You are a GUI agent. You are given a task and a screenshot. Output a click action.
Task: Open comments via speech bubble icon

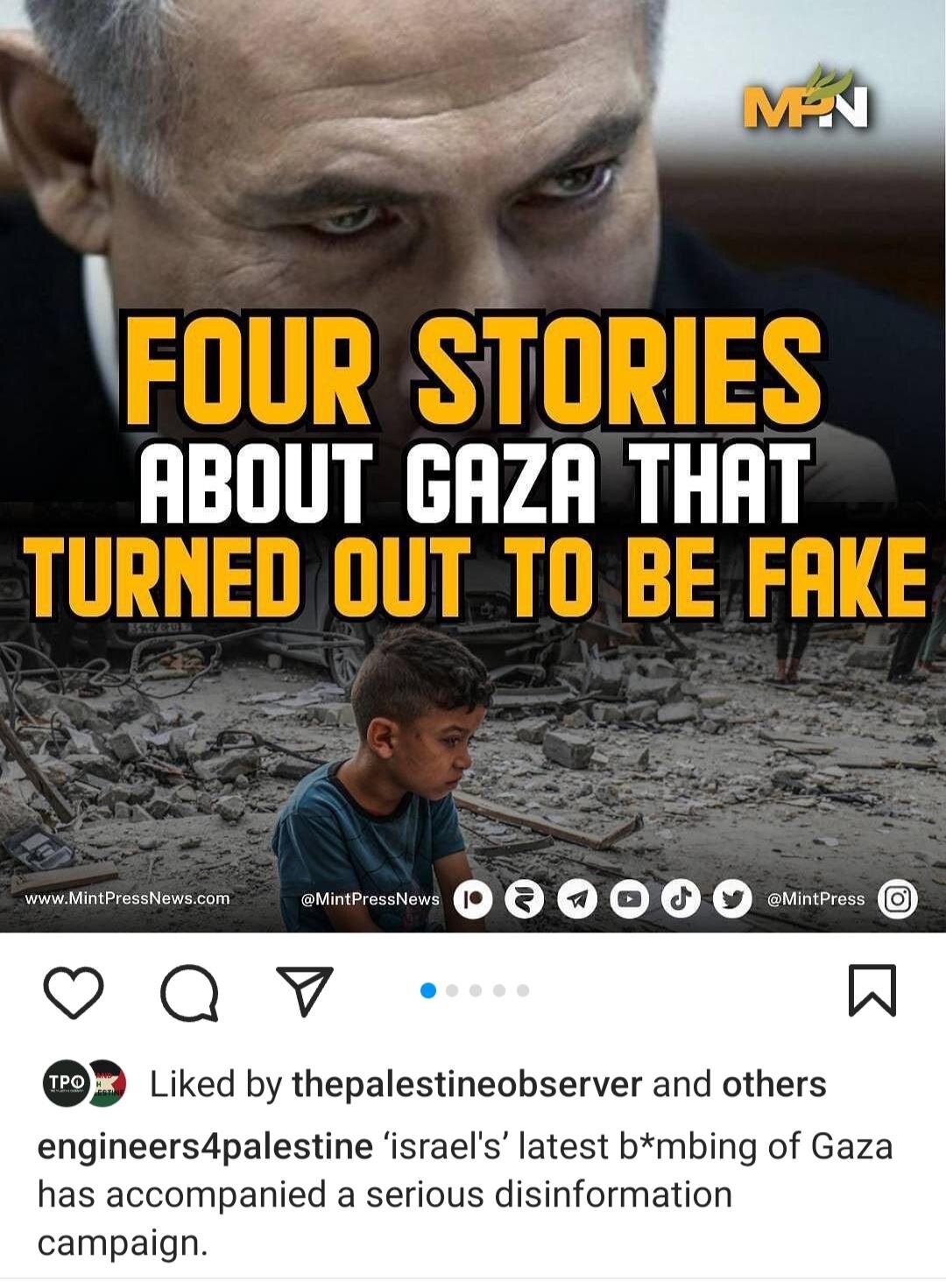click(x=189, y=993)
